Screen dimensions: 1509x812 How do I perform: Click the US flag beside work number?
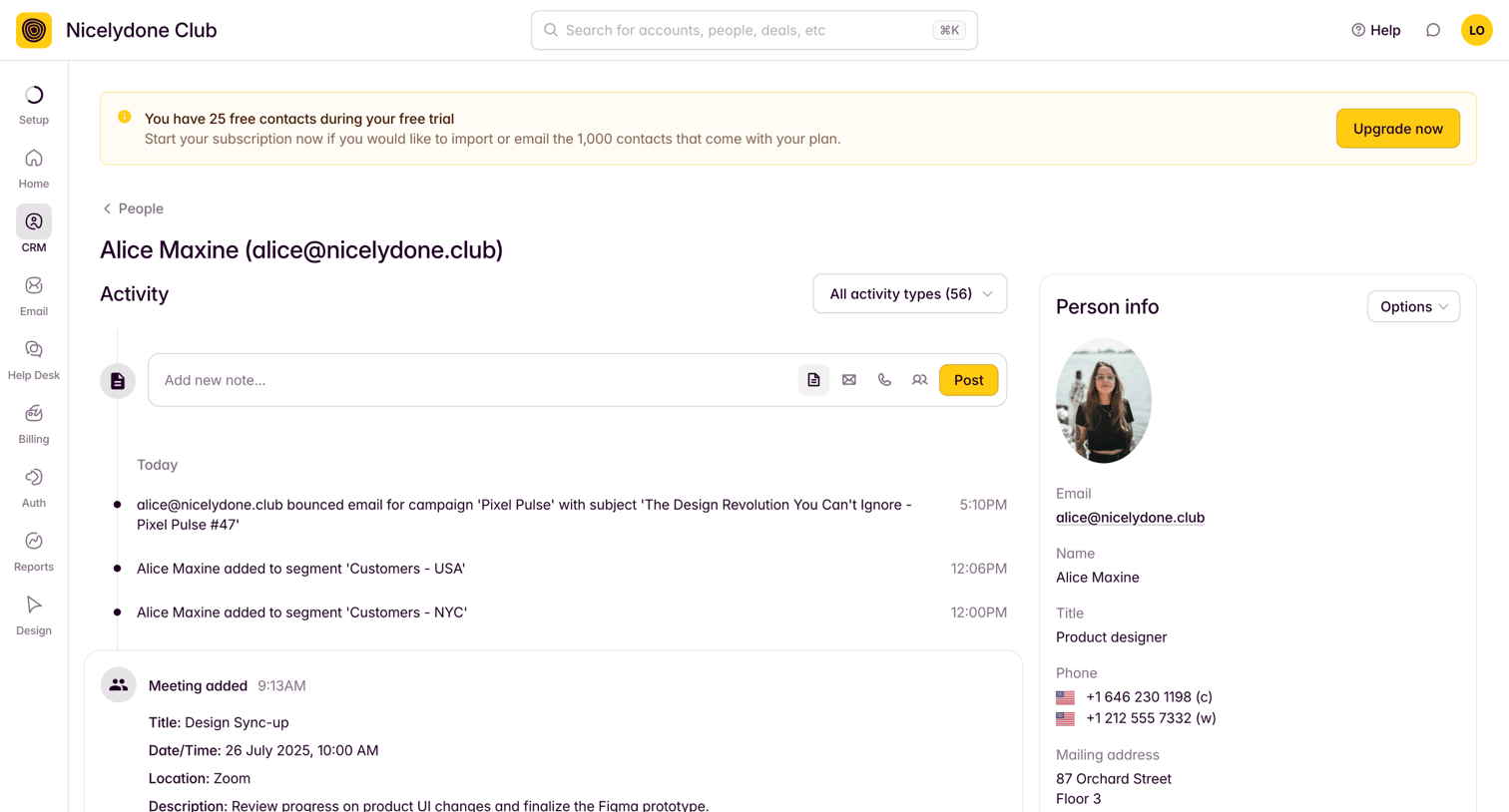coord(1066,718)
